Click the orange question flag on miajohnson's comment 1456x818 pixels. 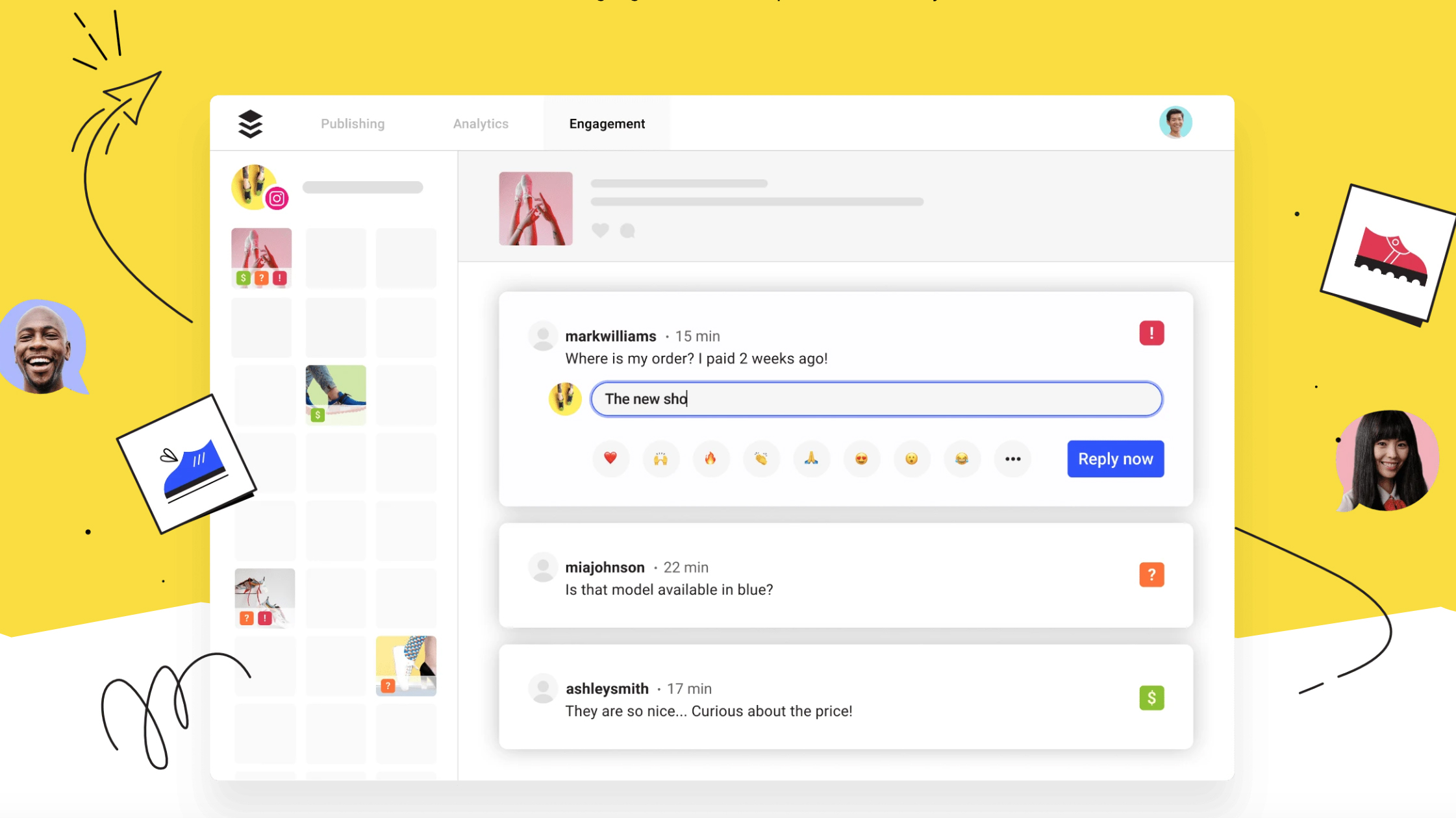tap(1151, 575)
